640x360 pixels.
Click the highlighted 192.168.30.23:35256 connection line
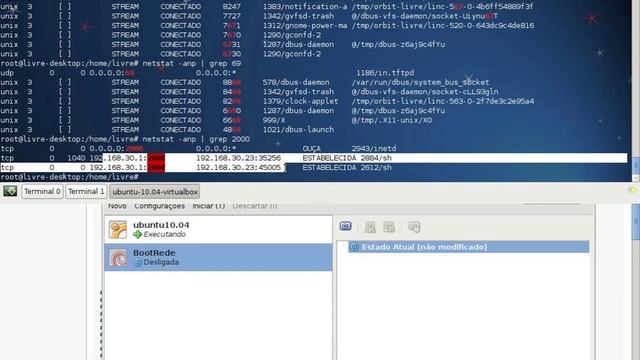pyautogui.click(x=313, y=158)
